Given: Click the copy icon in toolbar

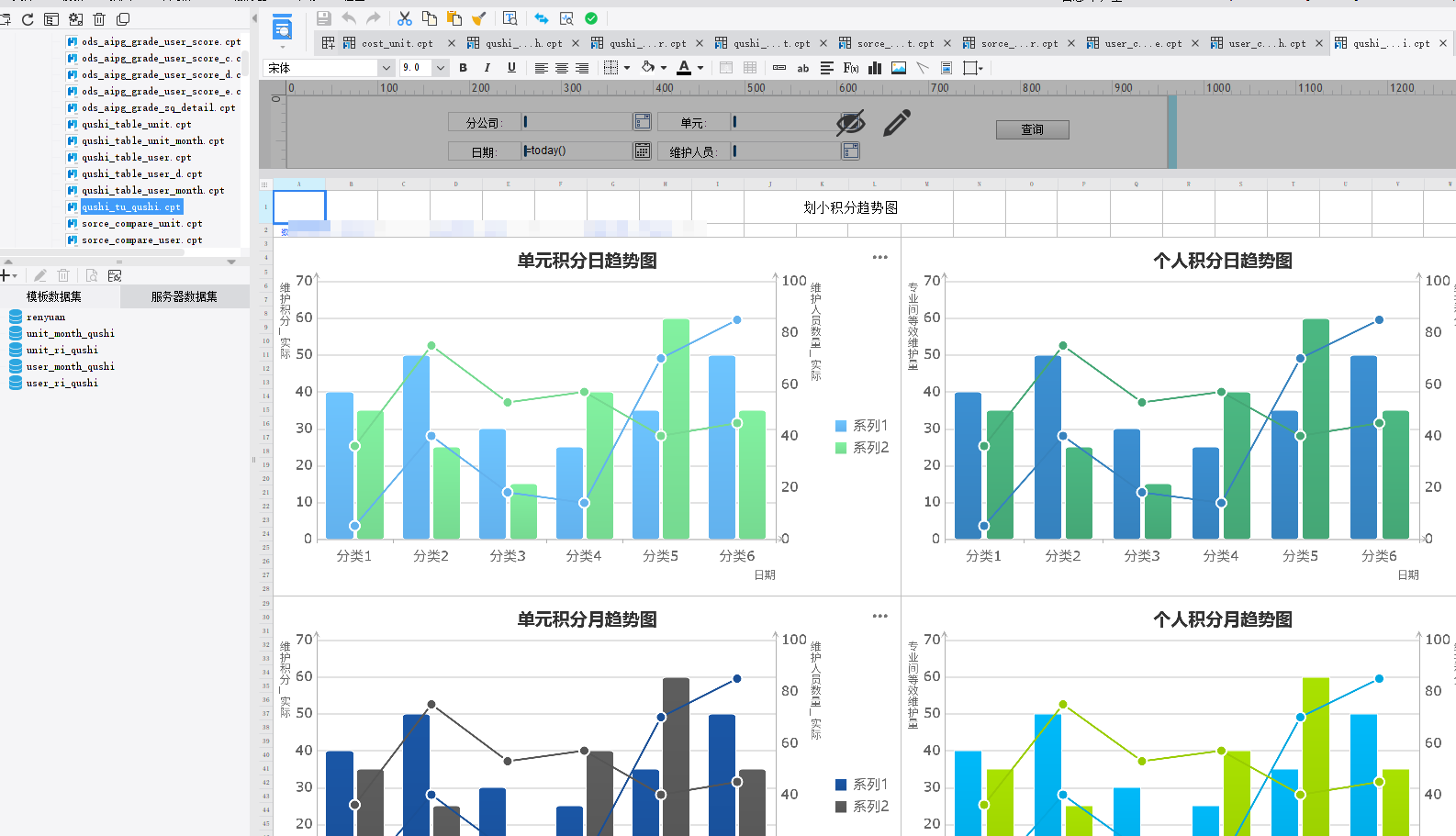Looking at the screenshot, I should [x=429, y=18].
